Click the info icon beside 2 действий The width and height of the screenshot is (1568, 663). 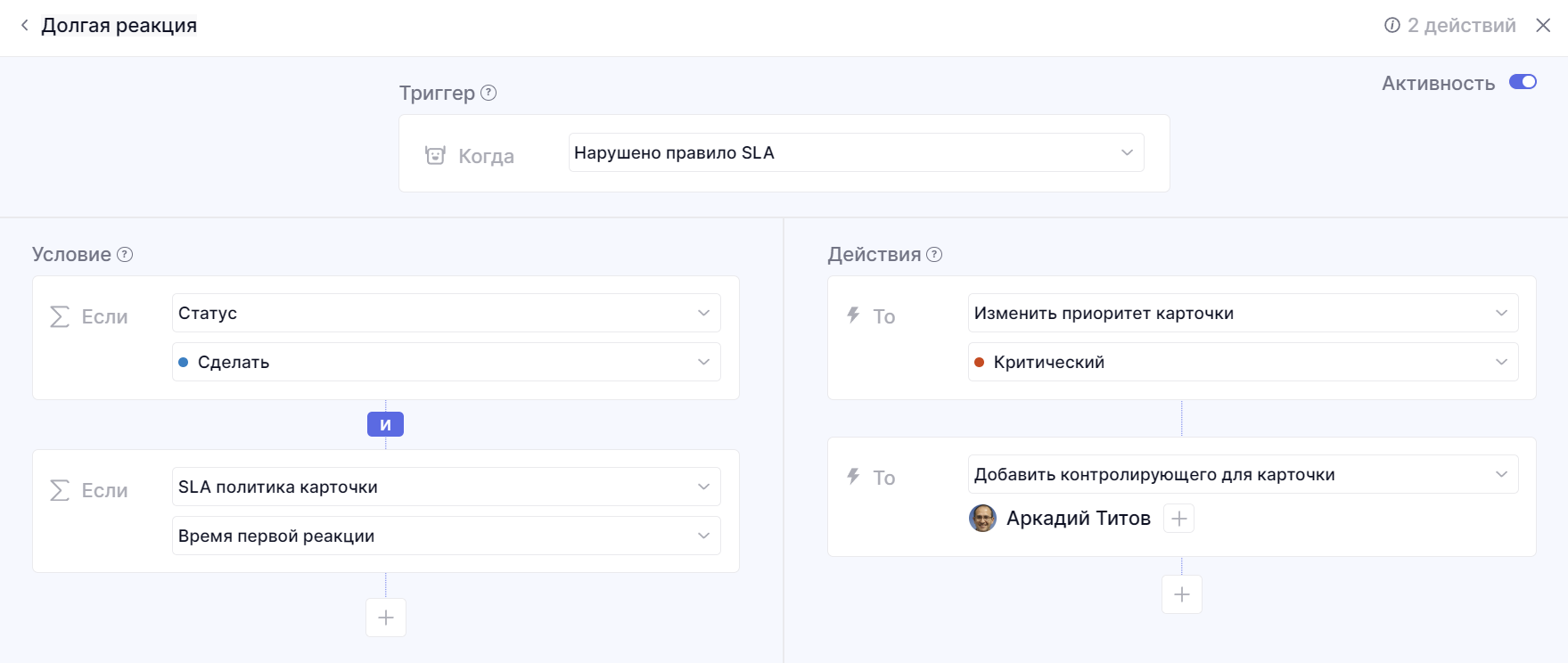pyautogui.click(x=1391, y=26)
